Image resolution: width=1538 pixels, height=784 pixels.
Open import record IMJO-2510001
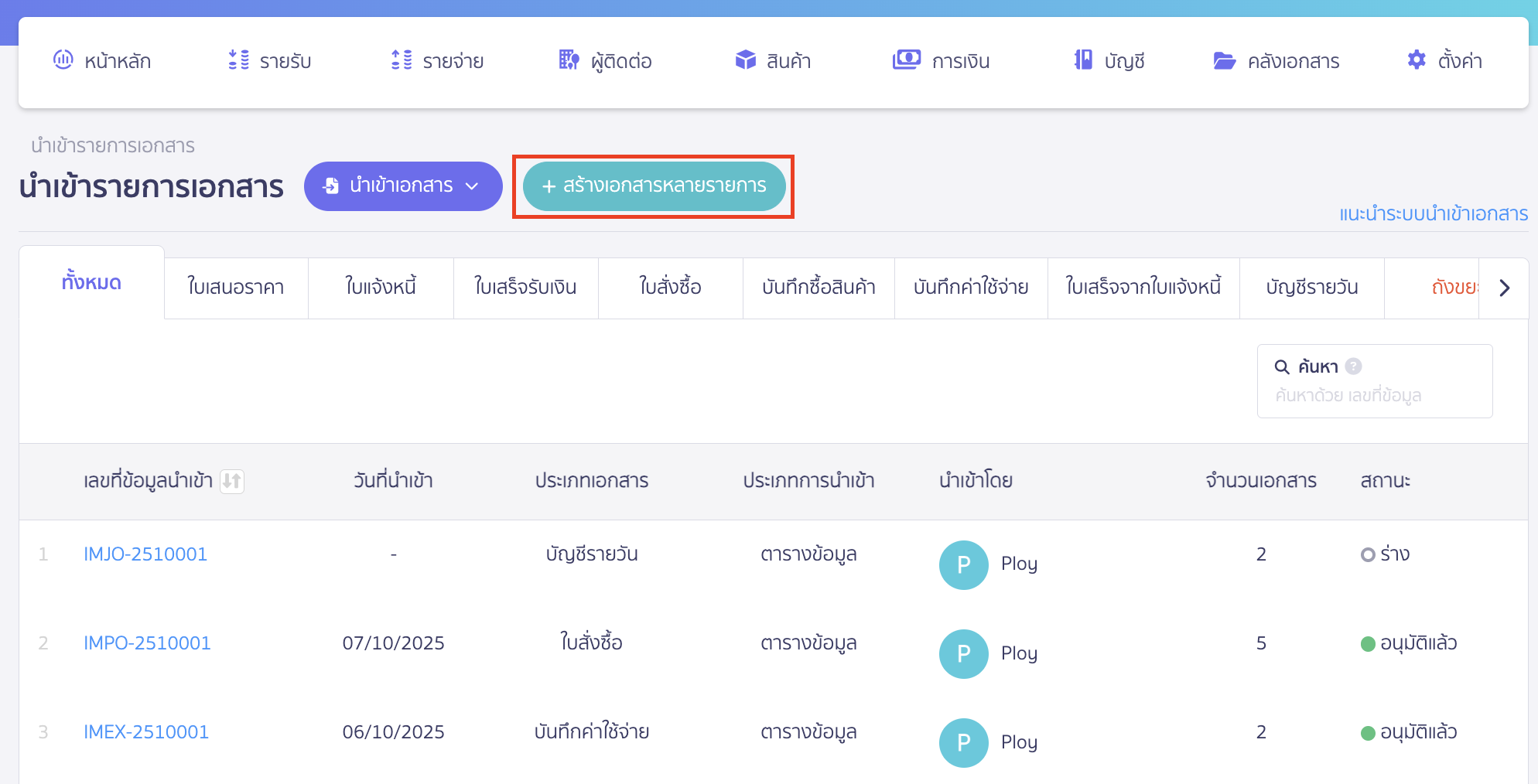[x=145, y=554]
